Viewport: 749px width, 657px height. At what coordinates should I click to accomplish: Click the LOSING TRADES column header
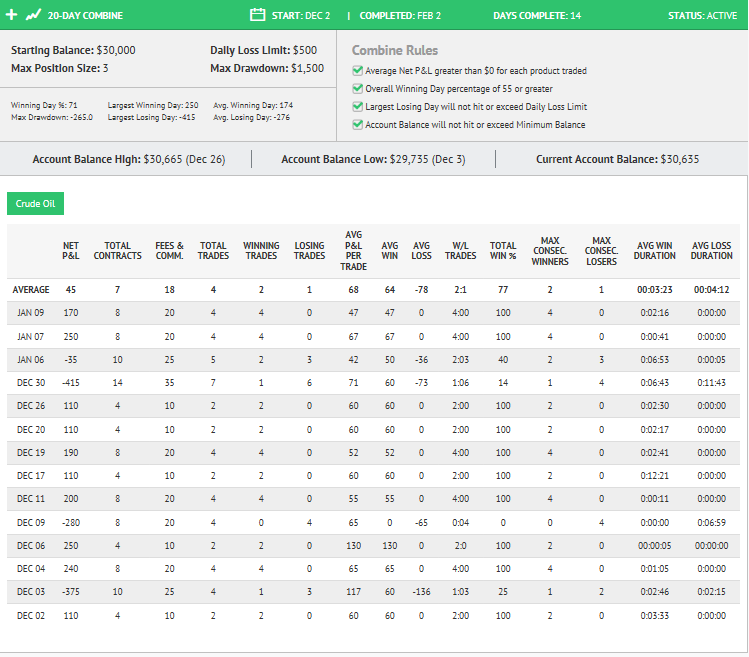tap(310, 250)
